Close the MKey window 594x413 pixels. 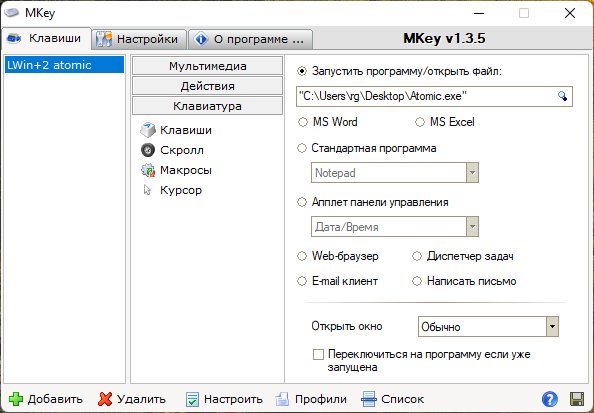pos(570,13)
